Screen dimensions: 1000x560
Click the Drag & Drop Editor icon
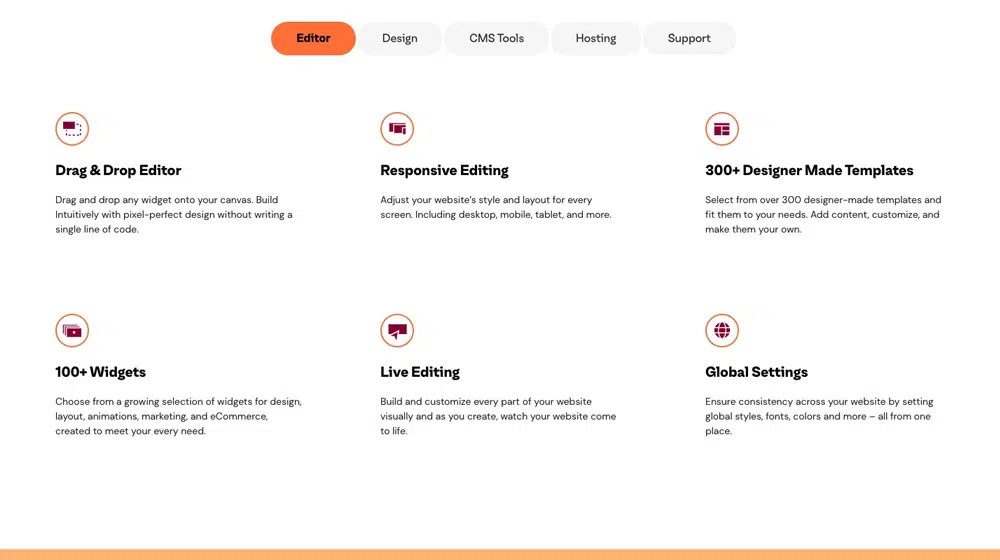coord(72,129)
